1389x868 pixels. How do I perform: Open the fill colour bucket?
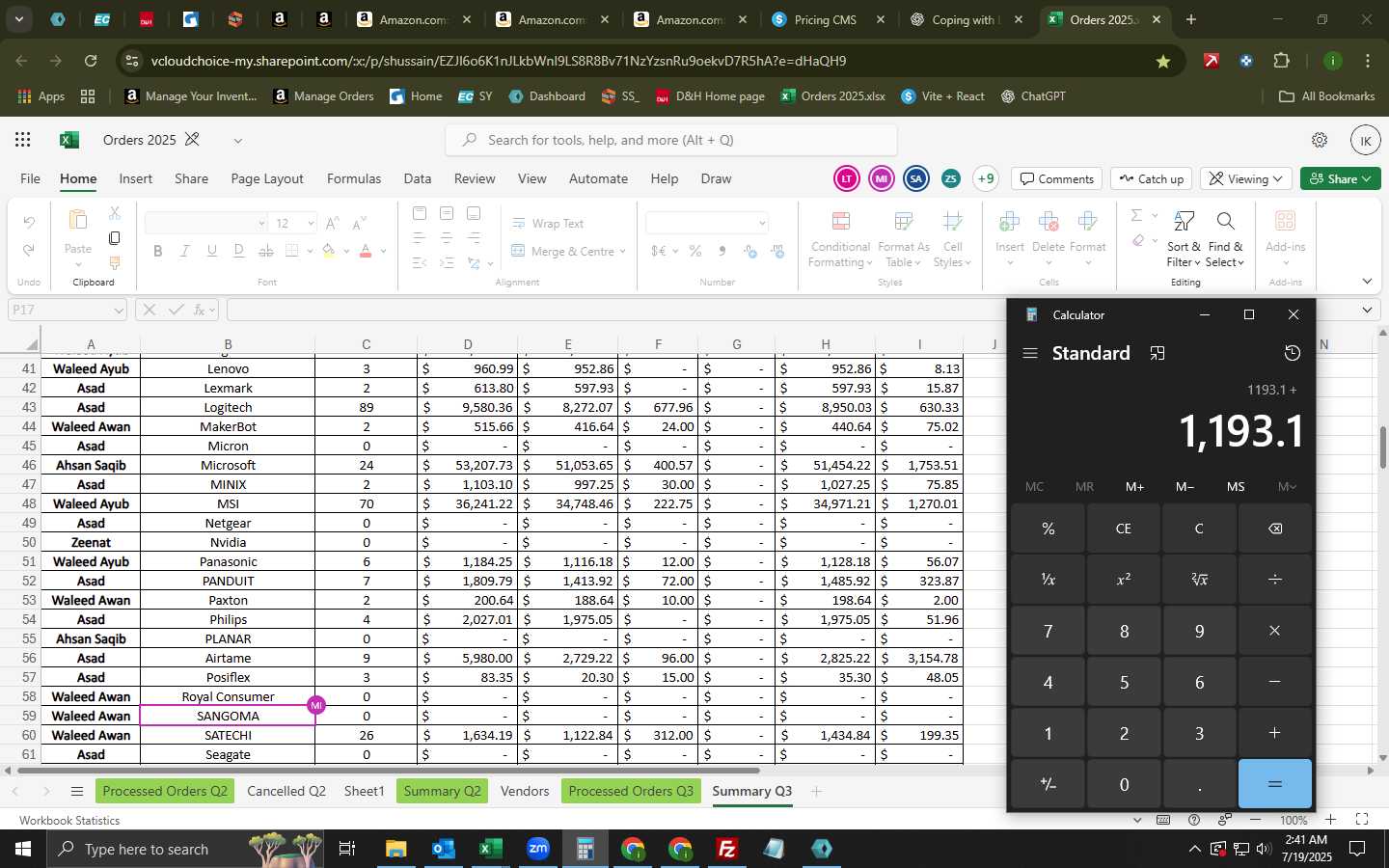click(329, 252)
